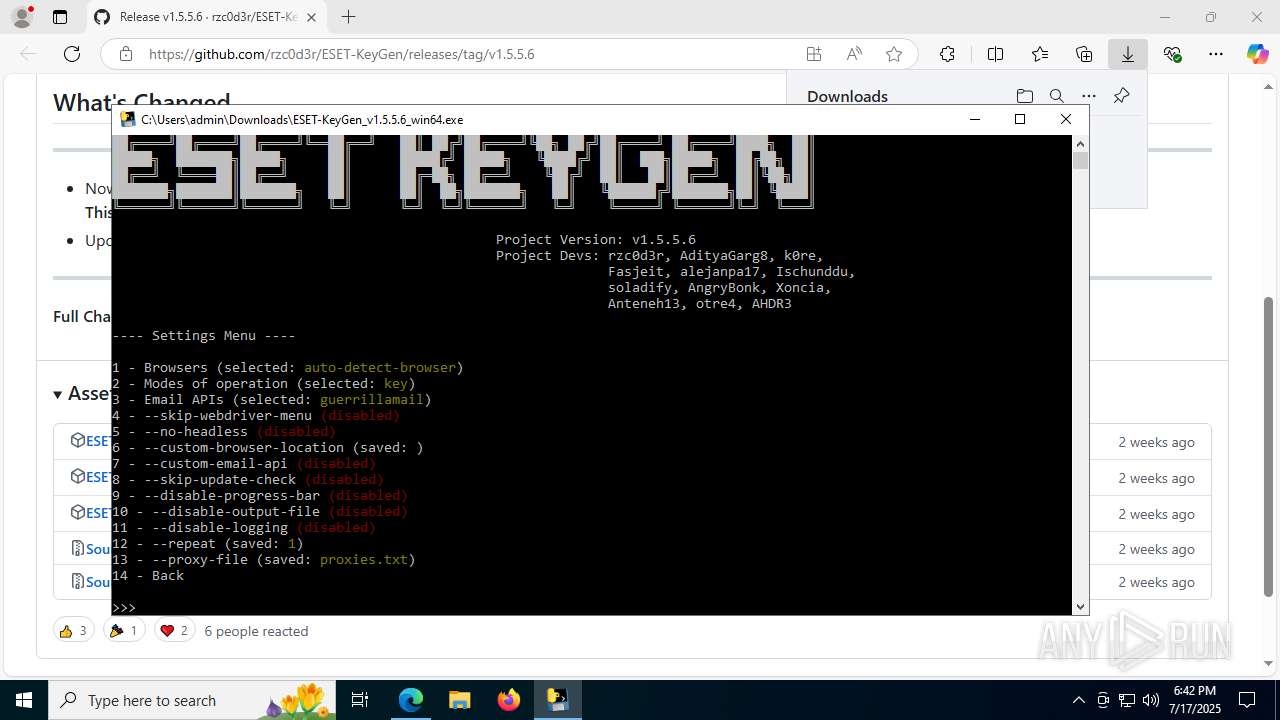This screenshot has width=1280, height=720.
Task: Click the console scrollbar up arrow
Action: coord(1080,144)
